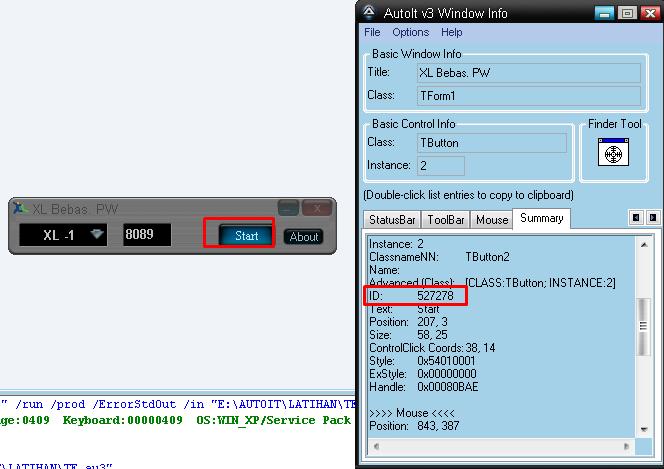Viewport: 664px width, 469px height.
Task: Click the Start button in XL Bebas
Action: point(246,236)
